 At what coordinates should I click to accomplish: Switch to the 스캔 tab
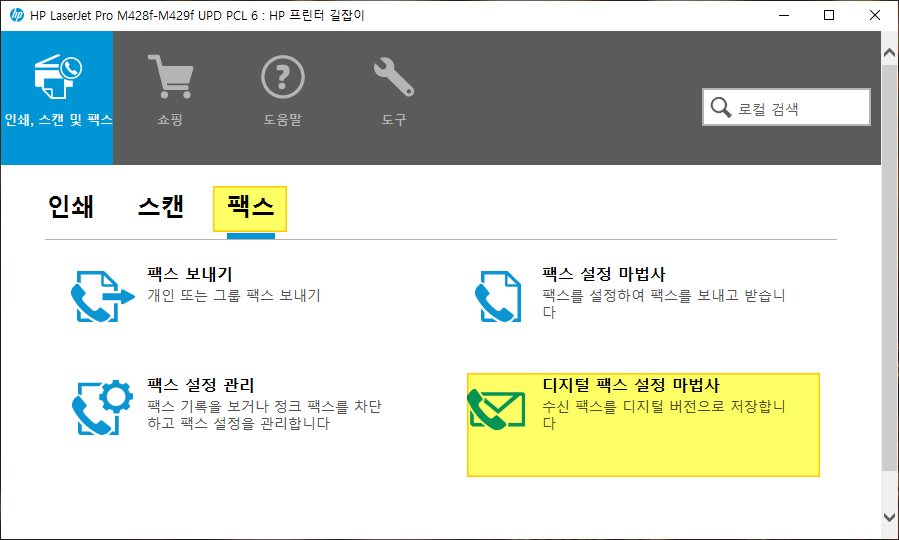161,206
